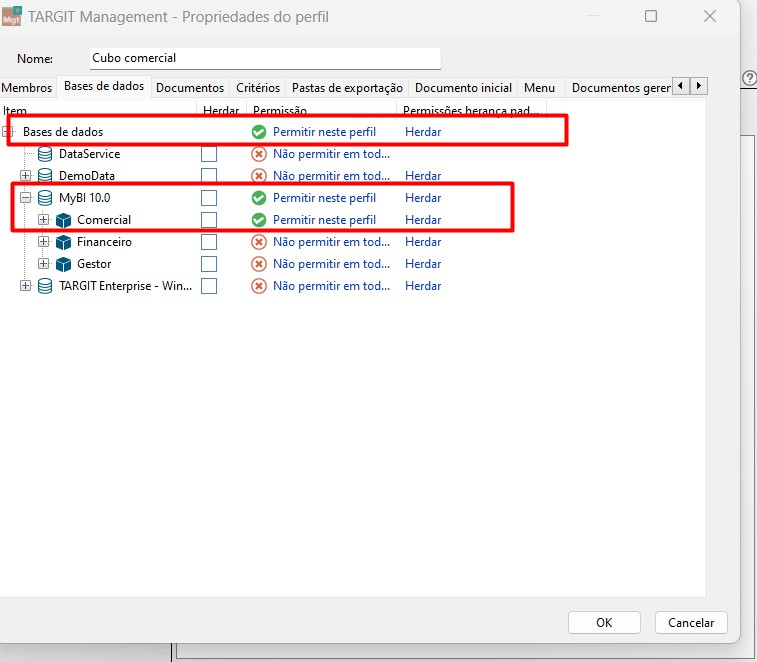
Task: Open the Documentos tab
Action: (x=190, y=88)
